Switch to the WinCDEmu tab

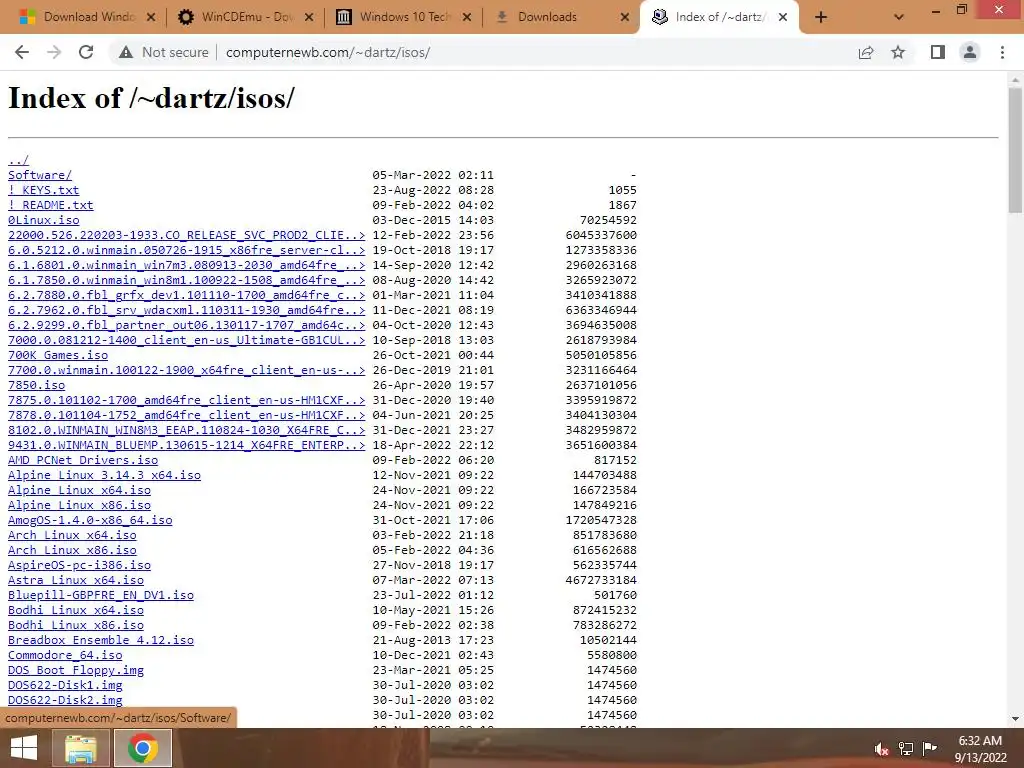[x=245, y=18]
